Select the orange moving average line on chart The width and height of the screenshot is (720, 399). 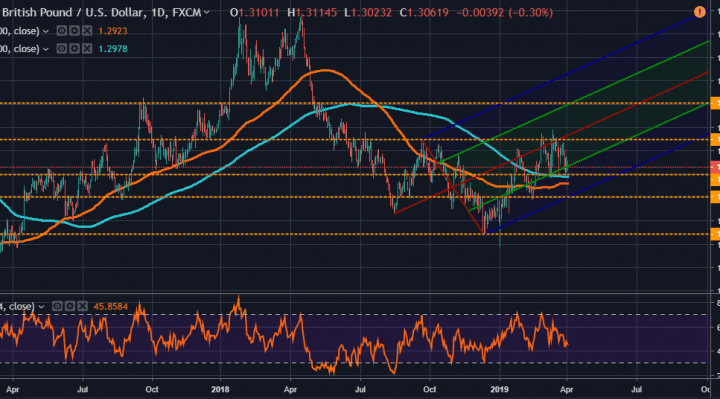coord(325,70)
